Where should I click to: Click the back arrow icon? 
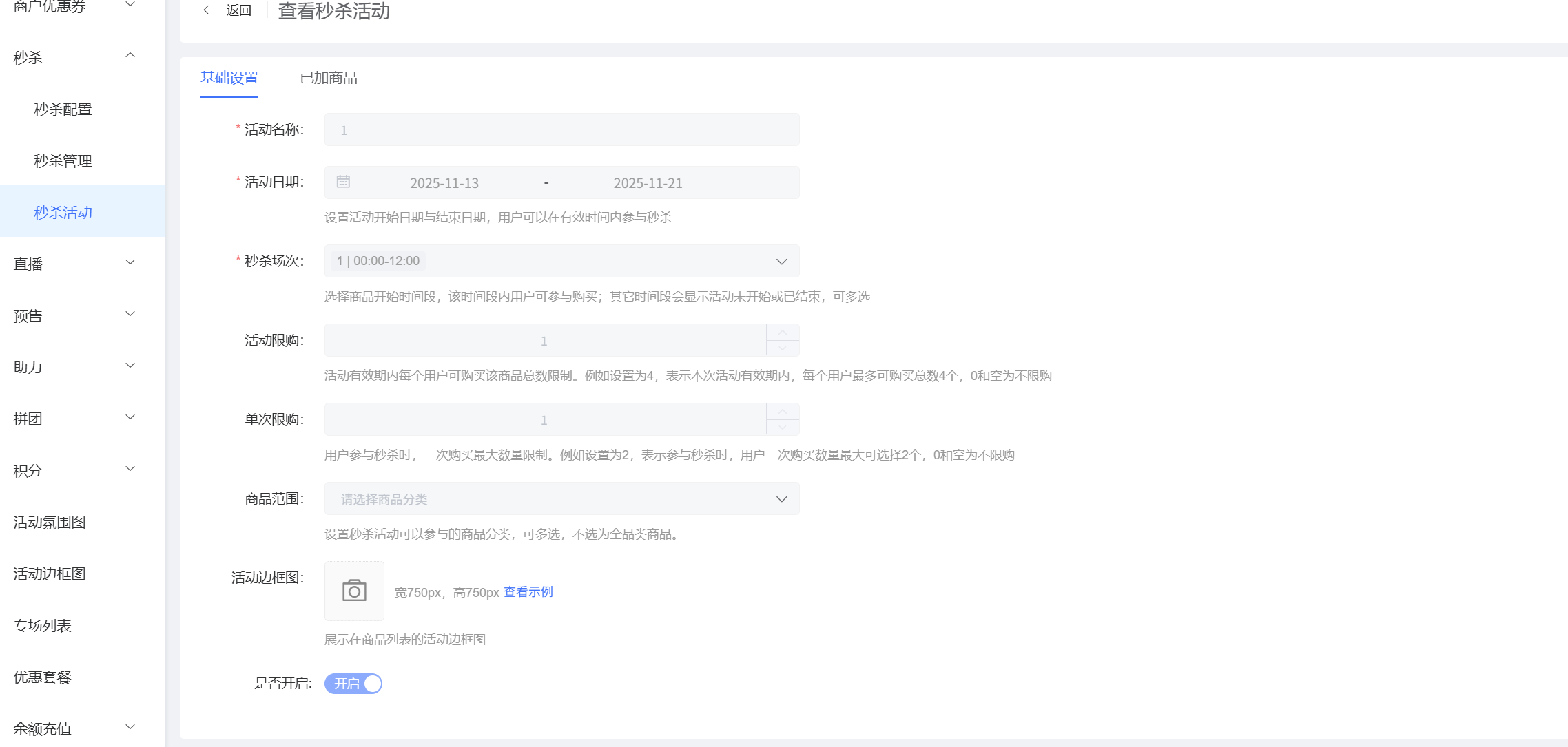point(206,10)
